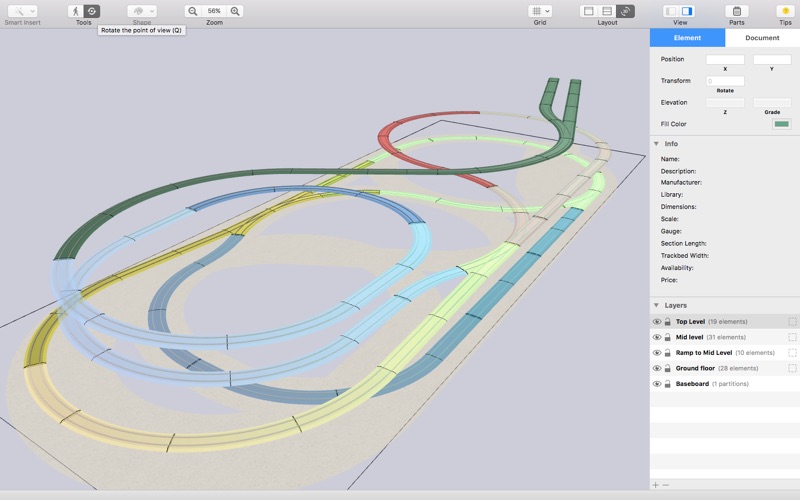Screen dimensions: 800x500
Task: Click the Rotate transform input field
Action: 725,81
